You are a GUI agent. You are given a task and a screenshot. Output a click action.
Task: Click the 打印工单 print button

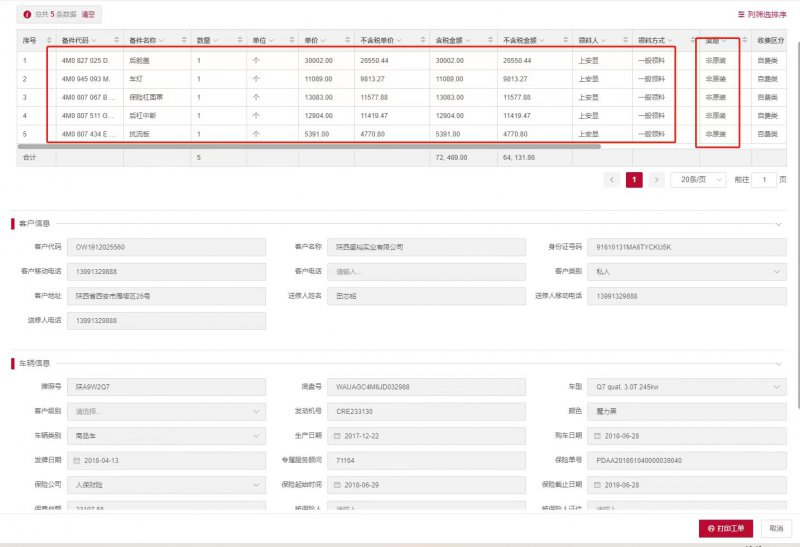click(x=726, y=528)
